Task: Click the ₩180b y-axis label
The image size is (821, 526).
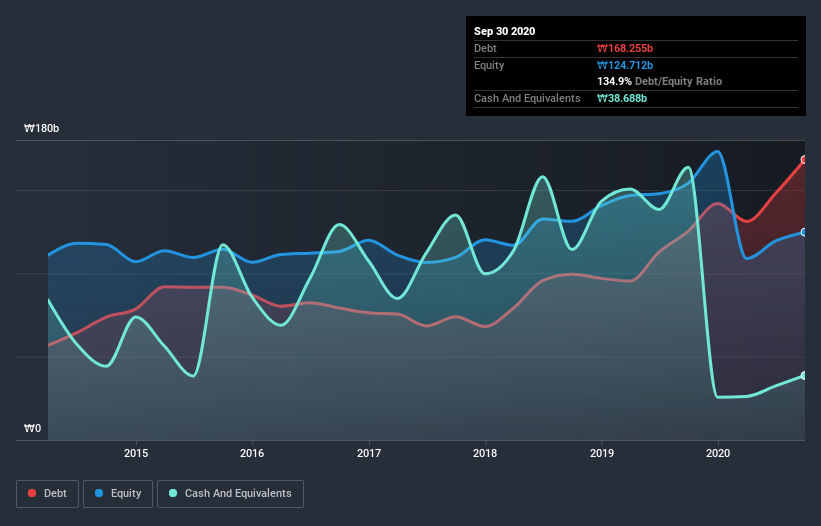Action: [41, 128]
